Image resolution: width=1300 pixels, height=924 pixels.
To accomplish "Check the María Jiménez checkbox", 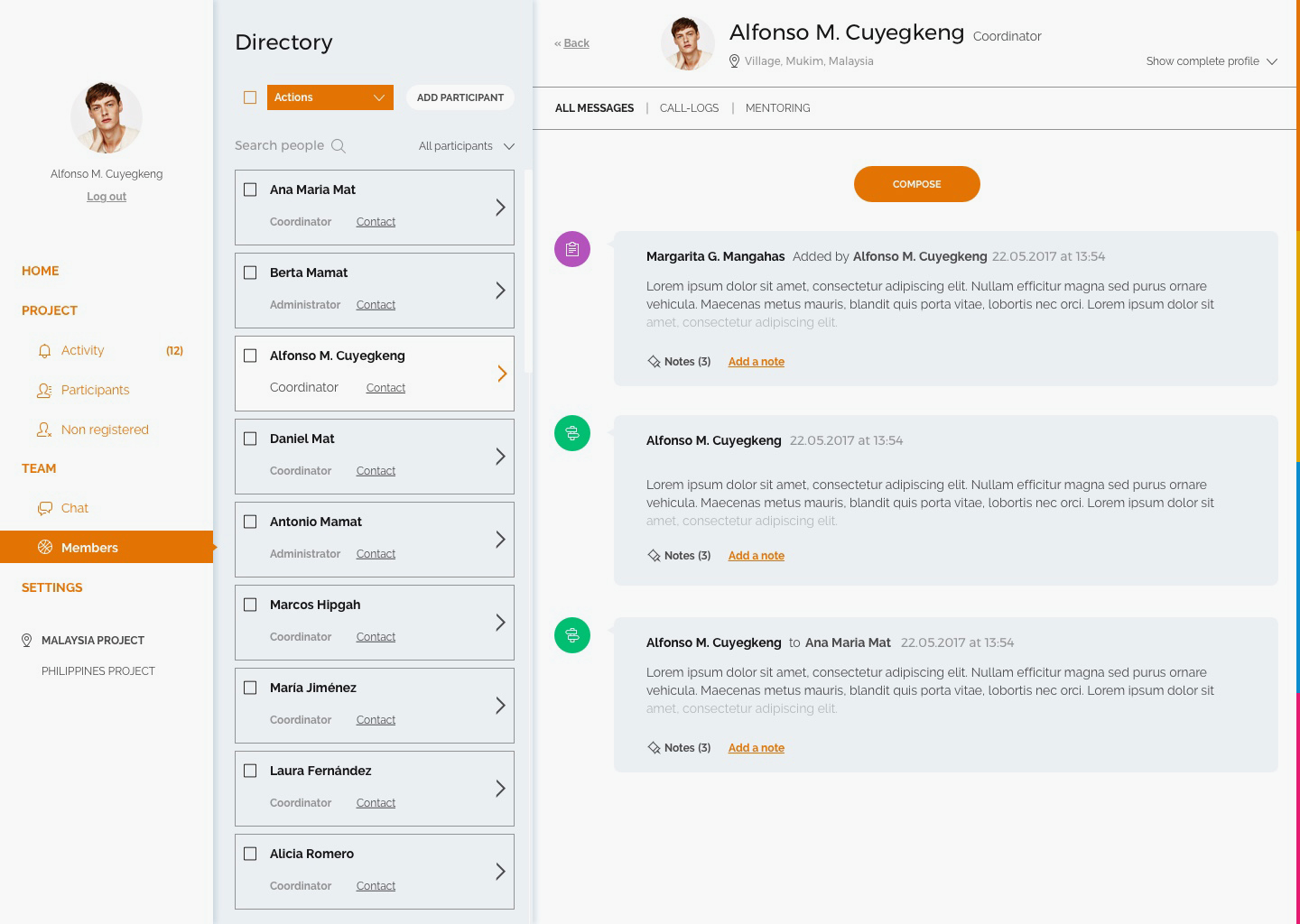I will (250, 688).
